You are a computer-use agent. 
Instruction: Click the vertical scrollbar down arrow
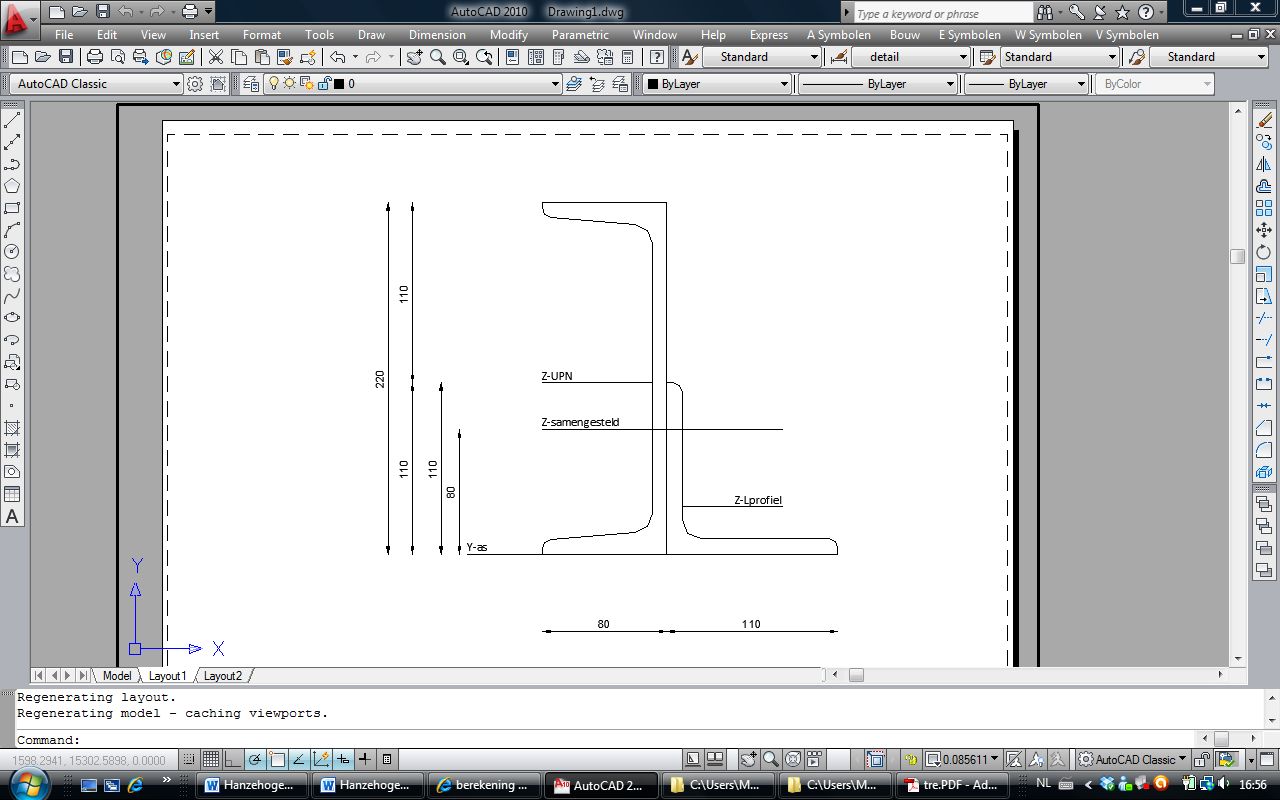coord(1238,658)
